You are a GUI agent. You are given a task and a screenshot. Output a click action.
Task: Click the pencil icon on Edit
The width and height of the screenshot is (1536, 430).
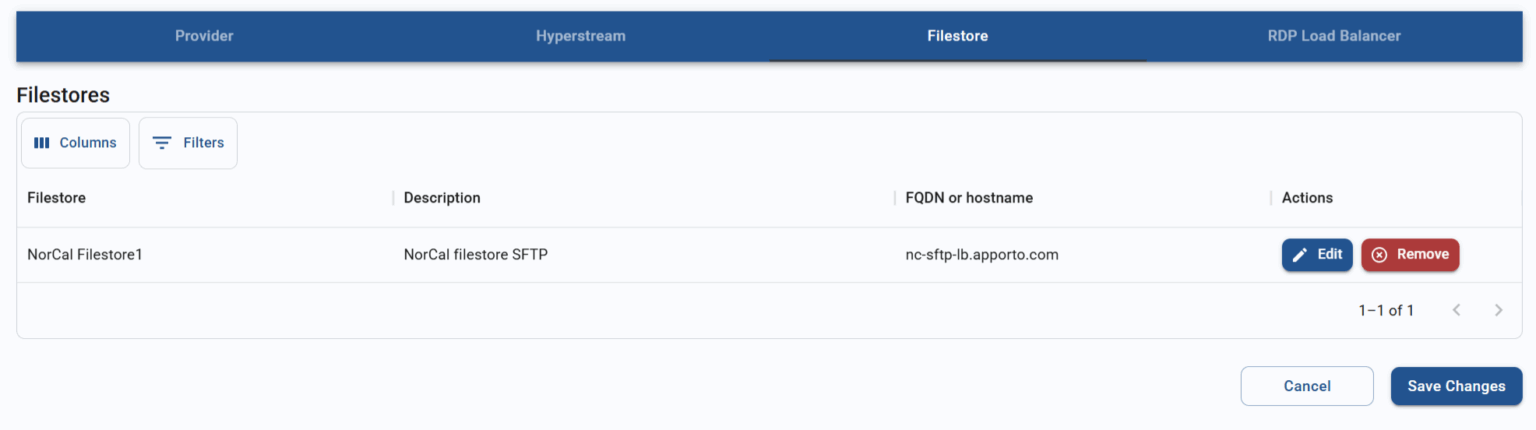pos(1300,255)
